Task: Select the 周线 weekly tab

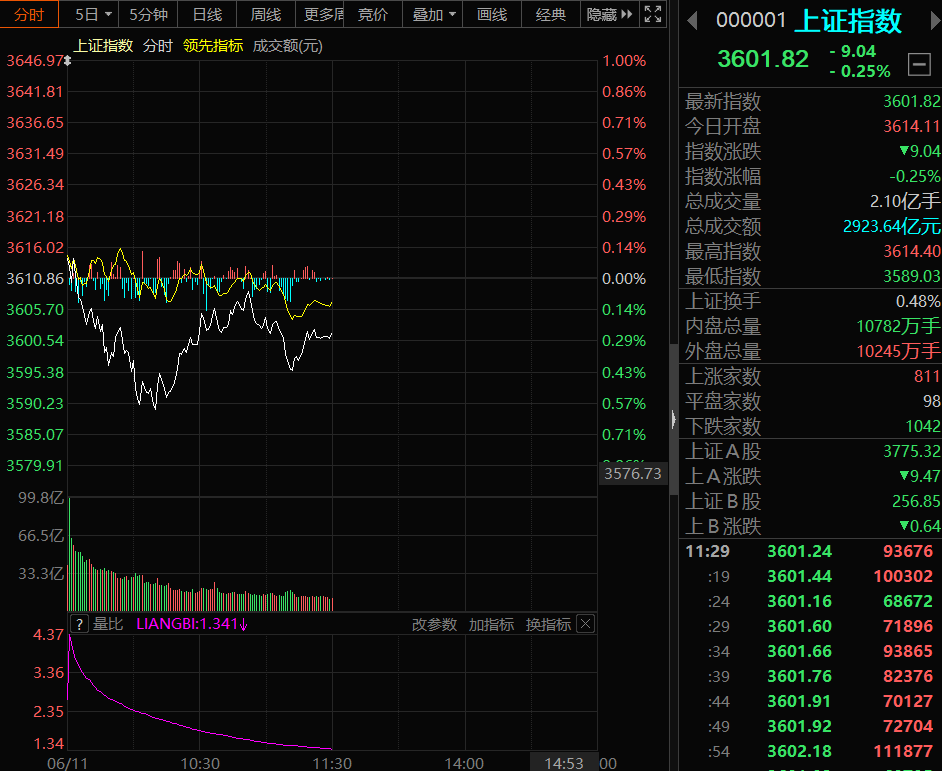Action: click(x=266, y=14)
